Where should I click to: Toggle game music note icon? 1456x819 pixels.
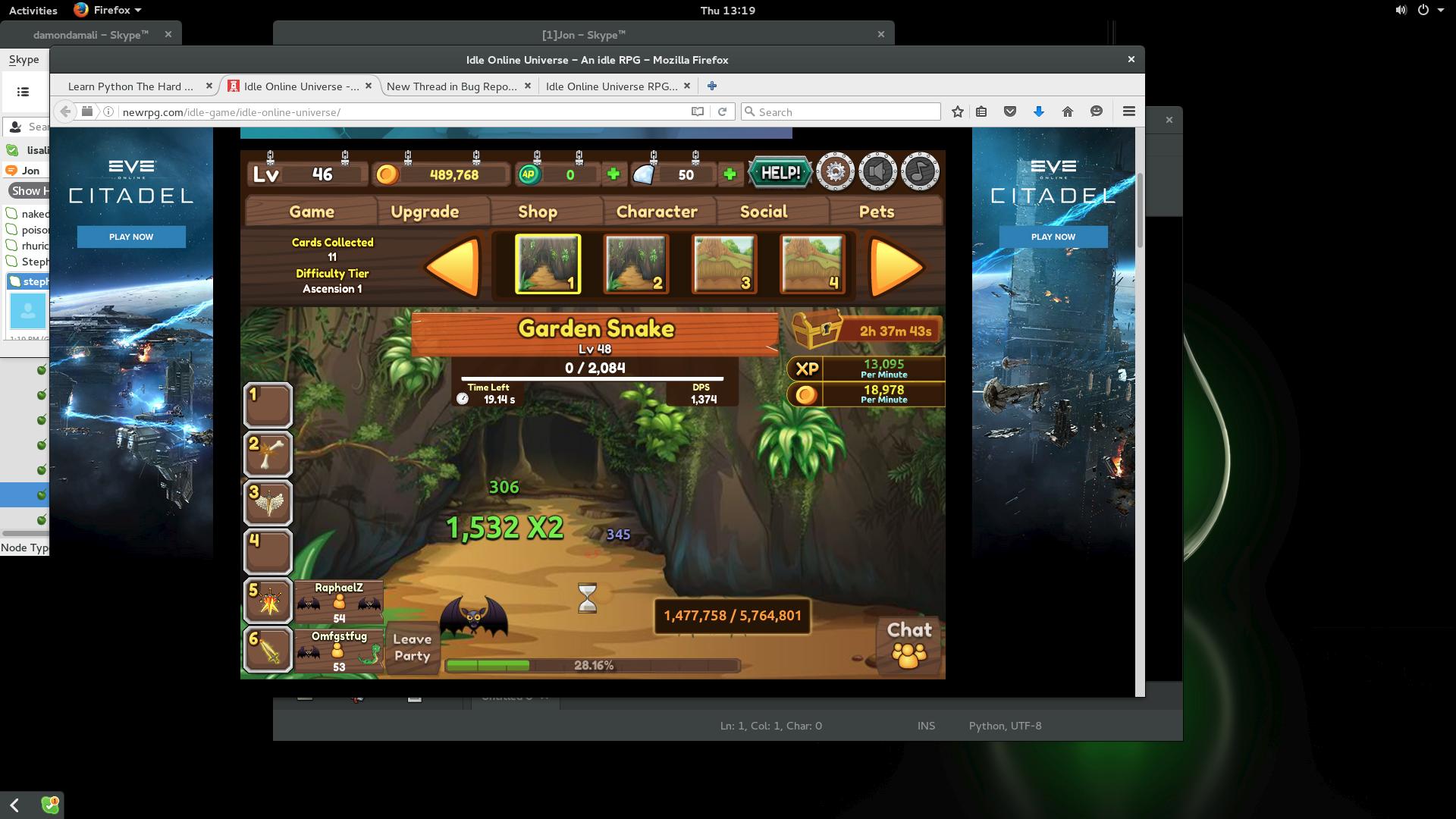pyautogui.click(x=920, y=172)
